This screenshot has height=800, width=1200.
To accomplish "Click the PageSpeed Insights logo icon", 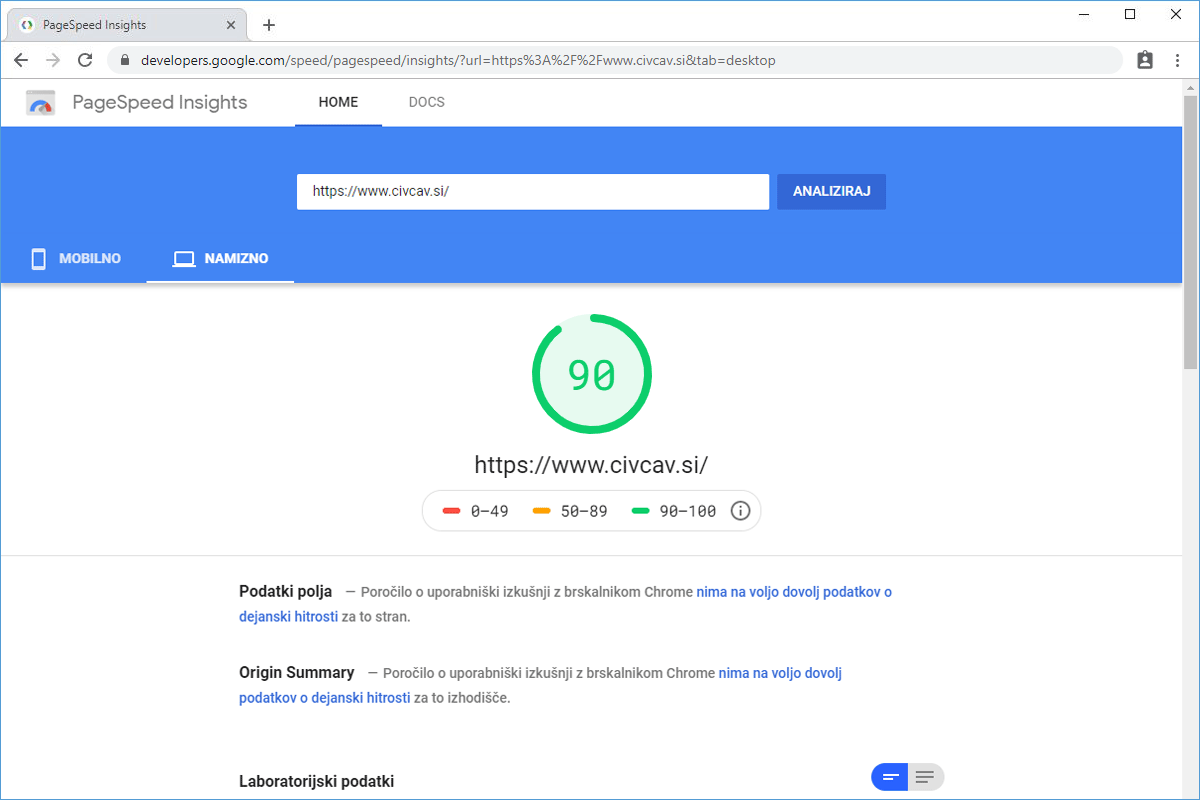I will [x=41, y=103].
